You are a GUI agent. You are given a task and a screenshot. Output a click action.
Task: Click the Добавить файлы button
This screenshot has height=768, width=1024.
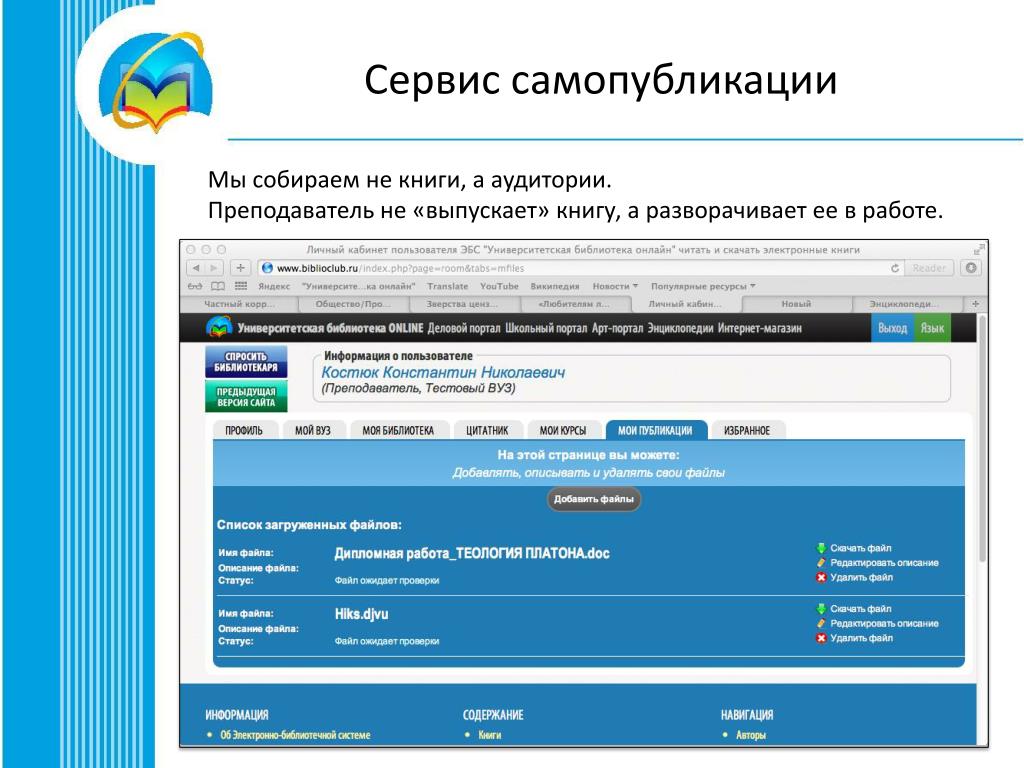pyautogui.click(x=594, y=499)
